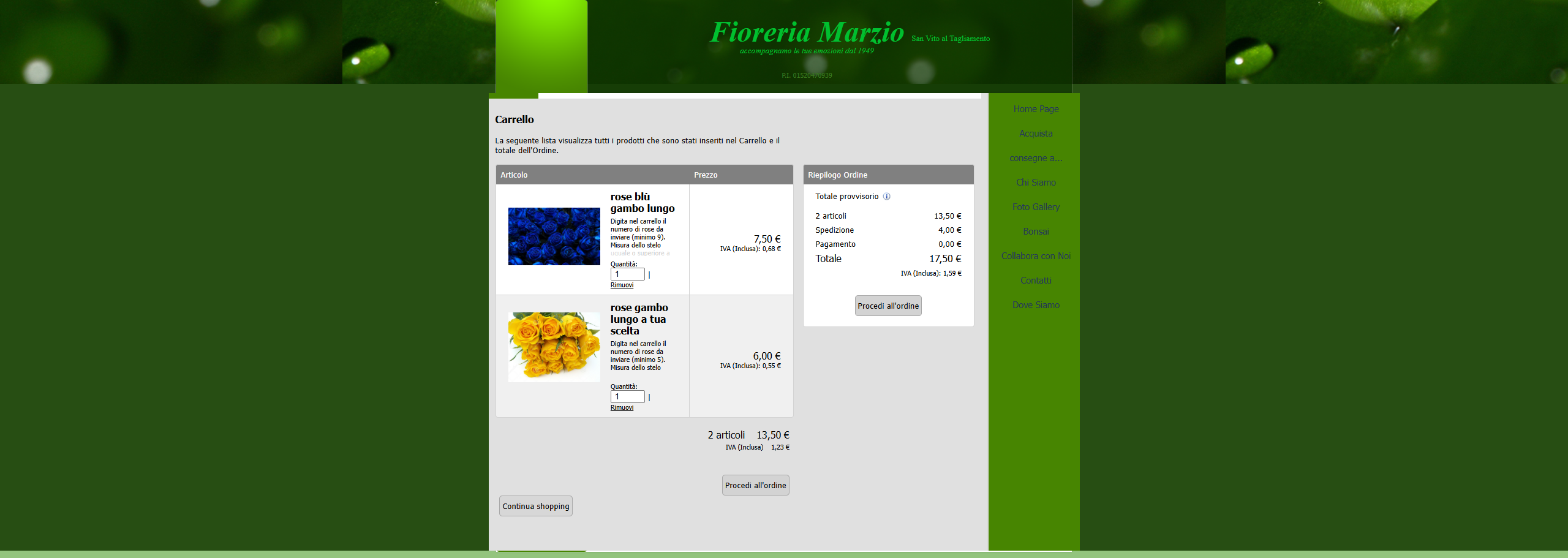Click the quantity field for rose gambo lungo a tua scelta
Screen dimensions: 1568x558
tap(627, 397)
